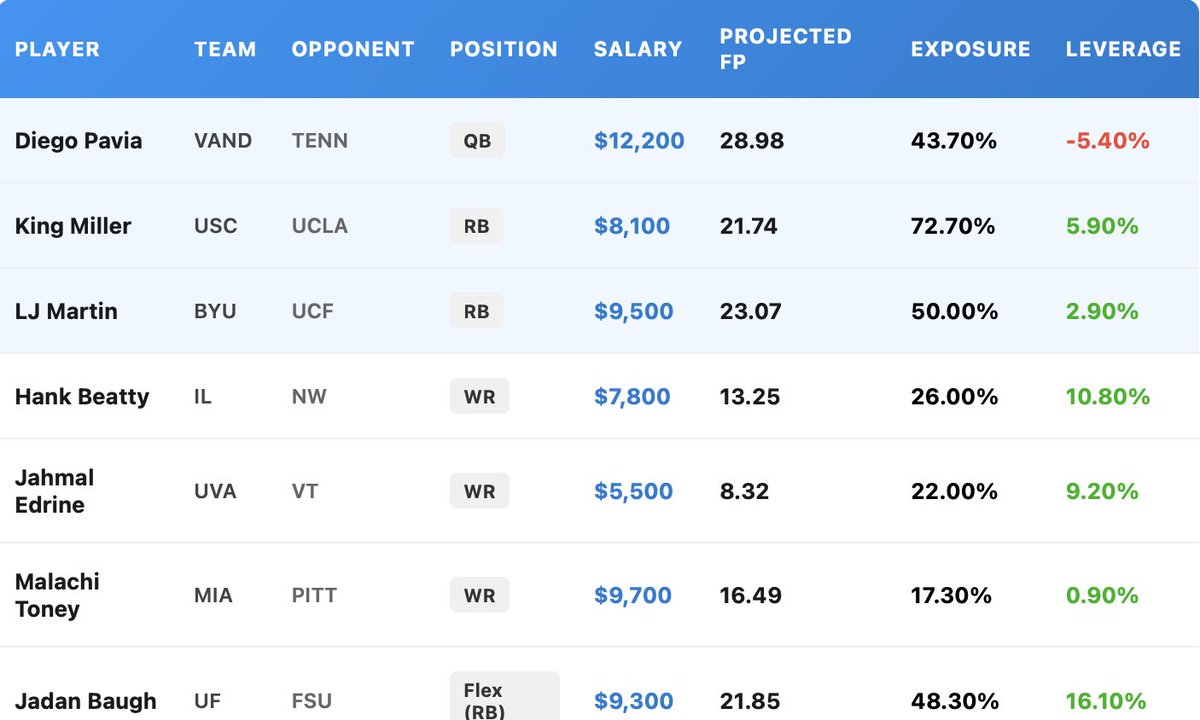Viewport: 1200px width, 720px height.
Task: Open Malachi Toney player entry
Action: pos(57,595)
